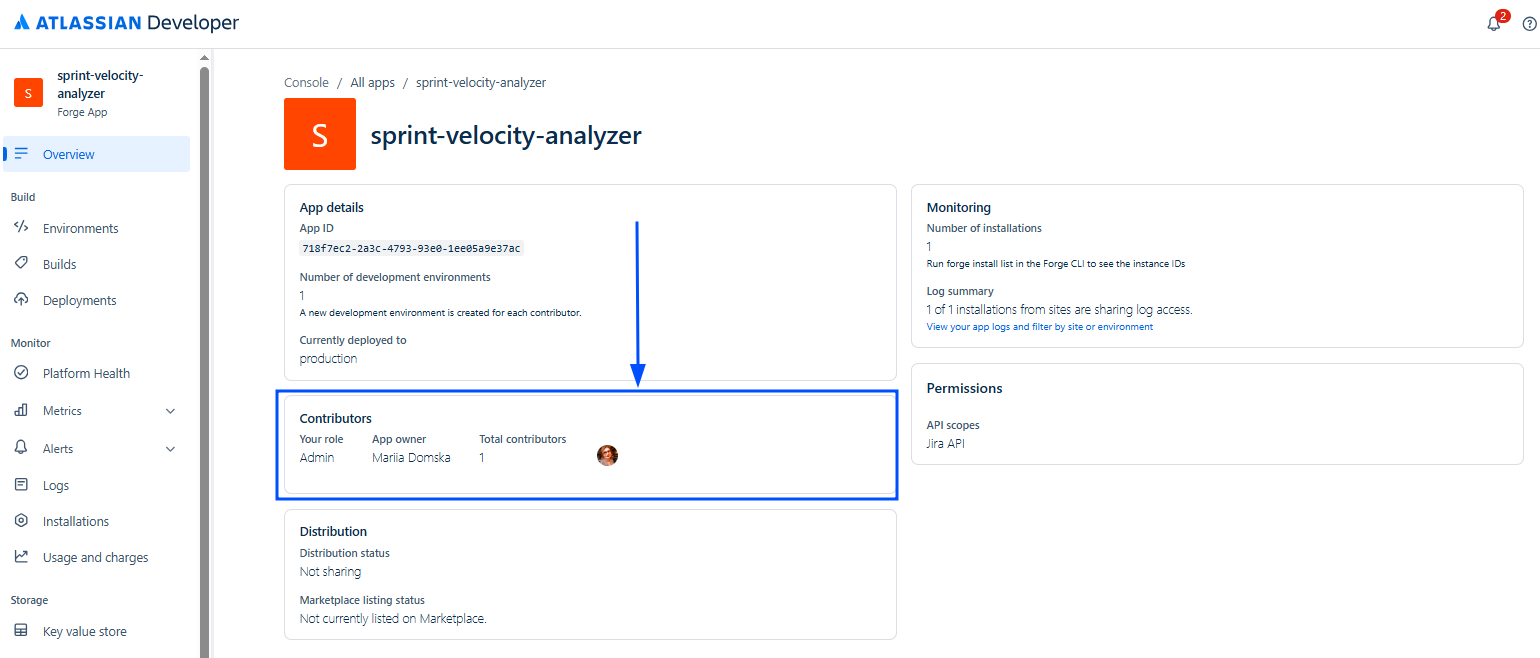
Task: Click the Key value store table icon
Action: [x=21, y=631]
